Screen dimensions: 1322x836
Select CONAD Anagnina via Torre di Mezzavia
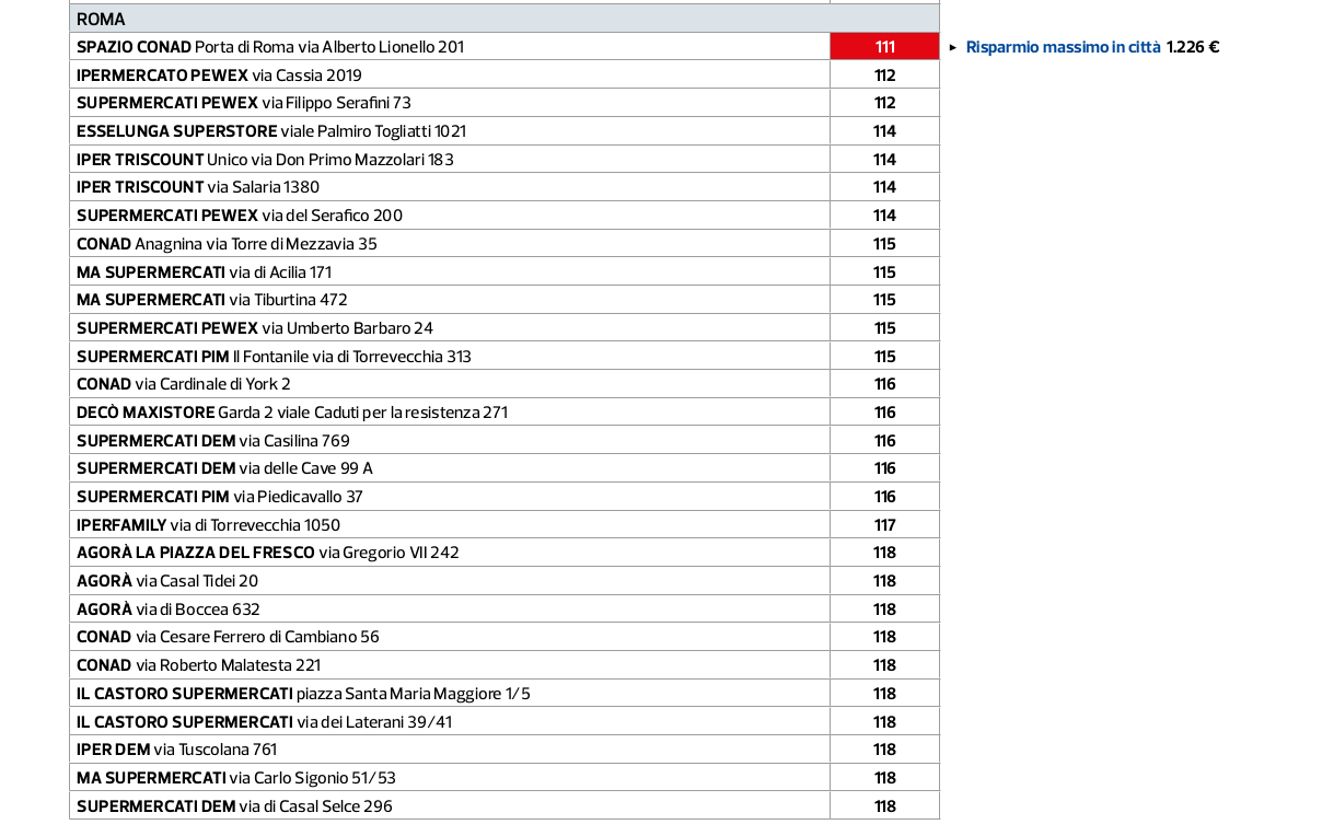pyautogui.click(x=504, y=243)
